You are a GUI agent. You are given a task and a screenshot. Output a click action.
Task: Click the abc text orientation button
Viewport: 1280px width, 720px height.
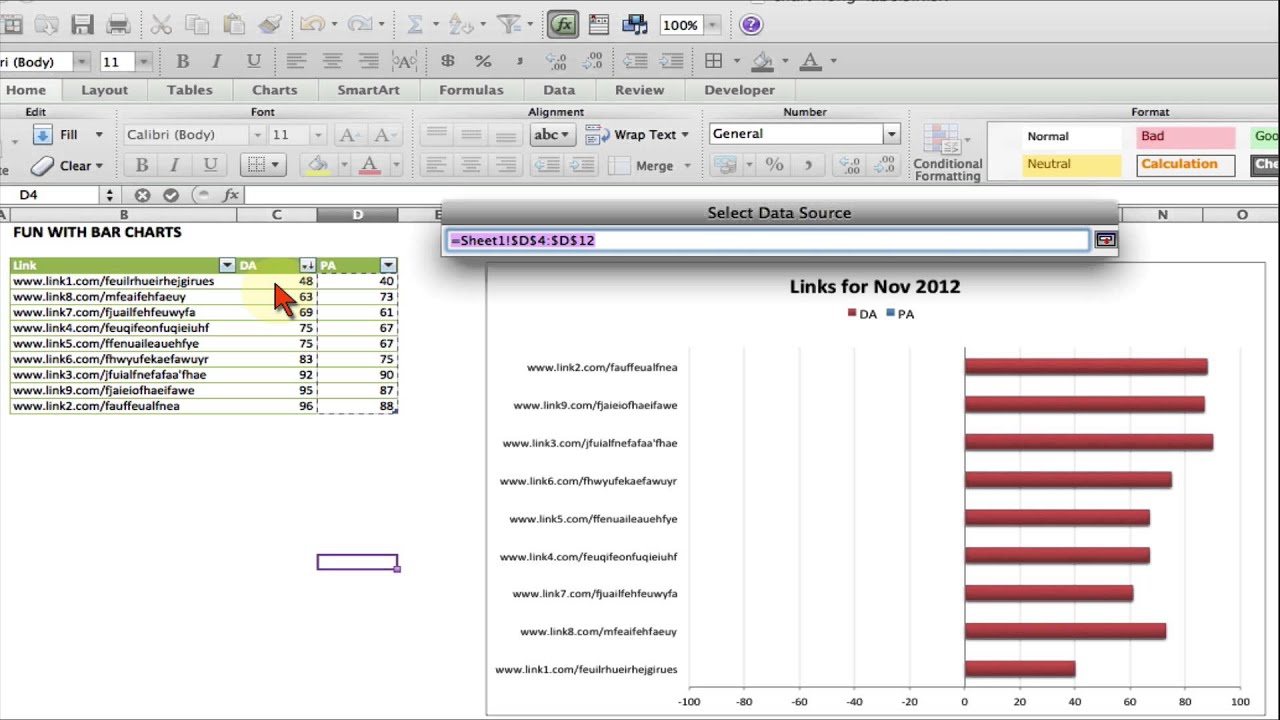[551, 135]
